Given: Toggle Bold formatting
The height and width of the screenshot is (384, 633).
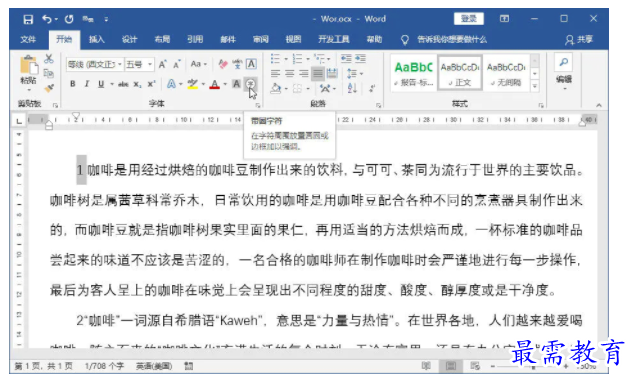Looking at the screenshot, I should (x=73, y=84).
